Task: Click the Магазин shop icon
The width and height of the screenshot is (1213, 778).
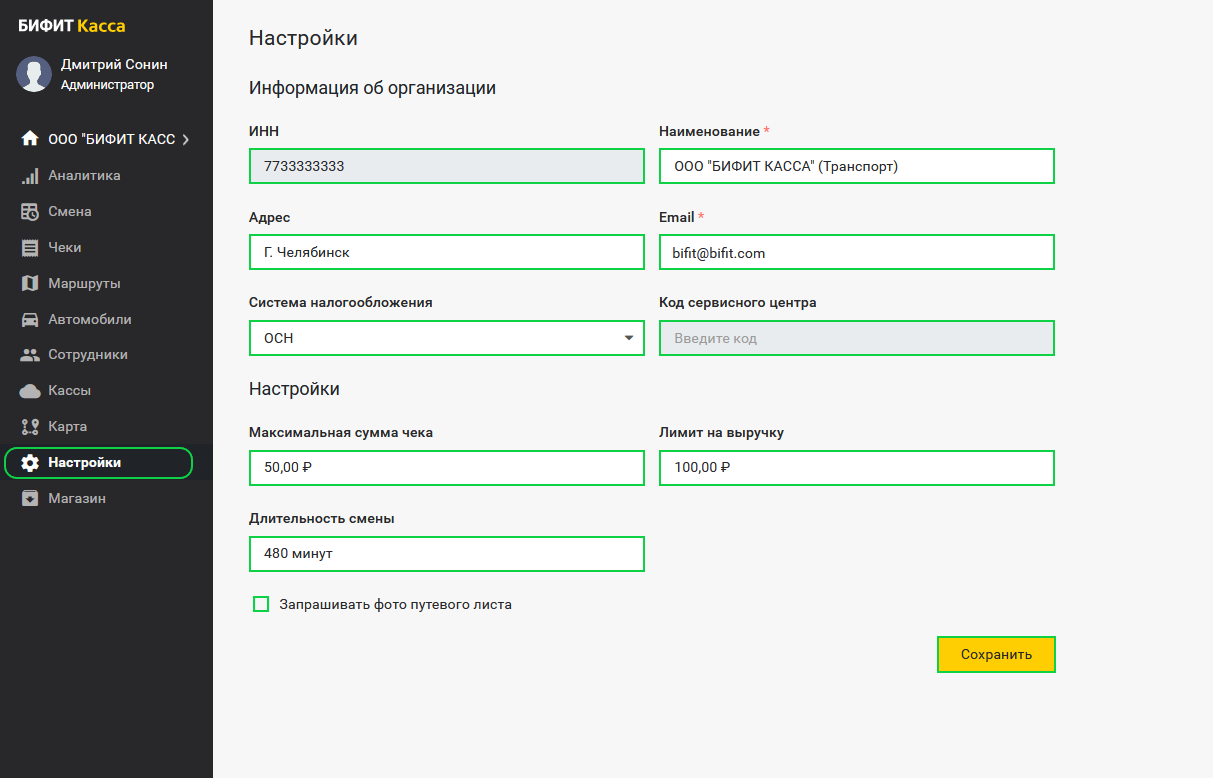Action: [x=30, y=498]
